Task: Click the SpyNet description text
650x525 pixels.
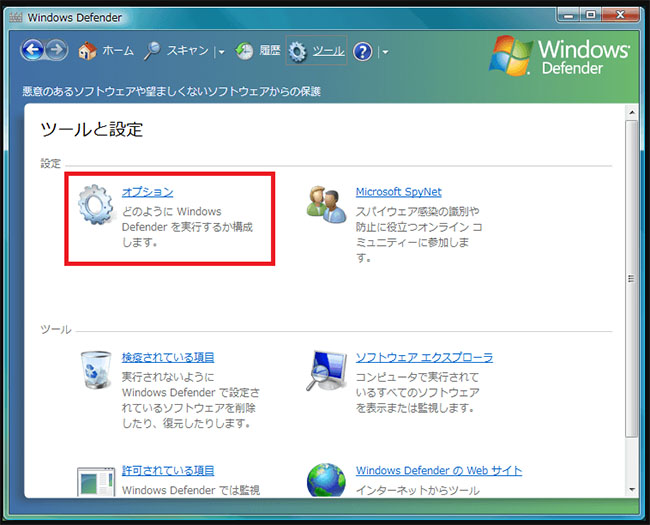Action: point(419,235)
